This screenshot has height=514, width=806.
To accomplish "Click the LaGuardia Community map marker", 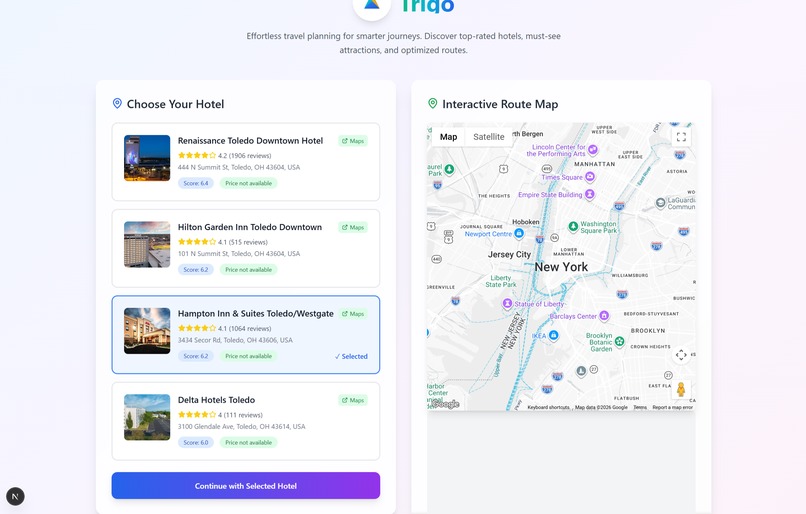I will point(661,203).
